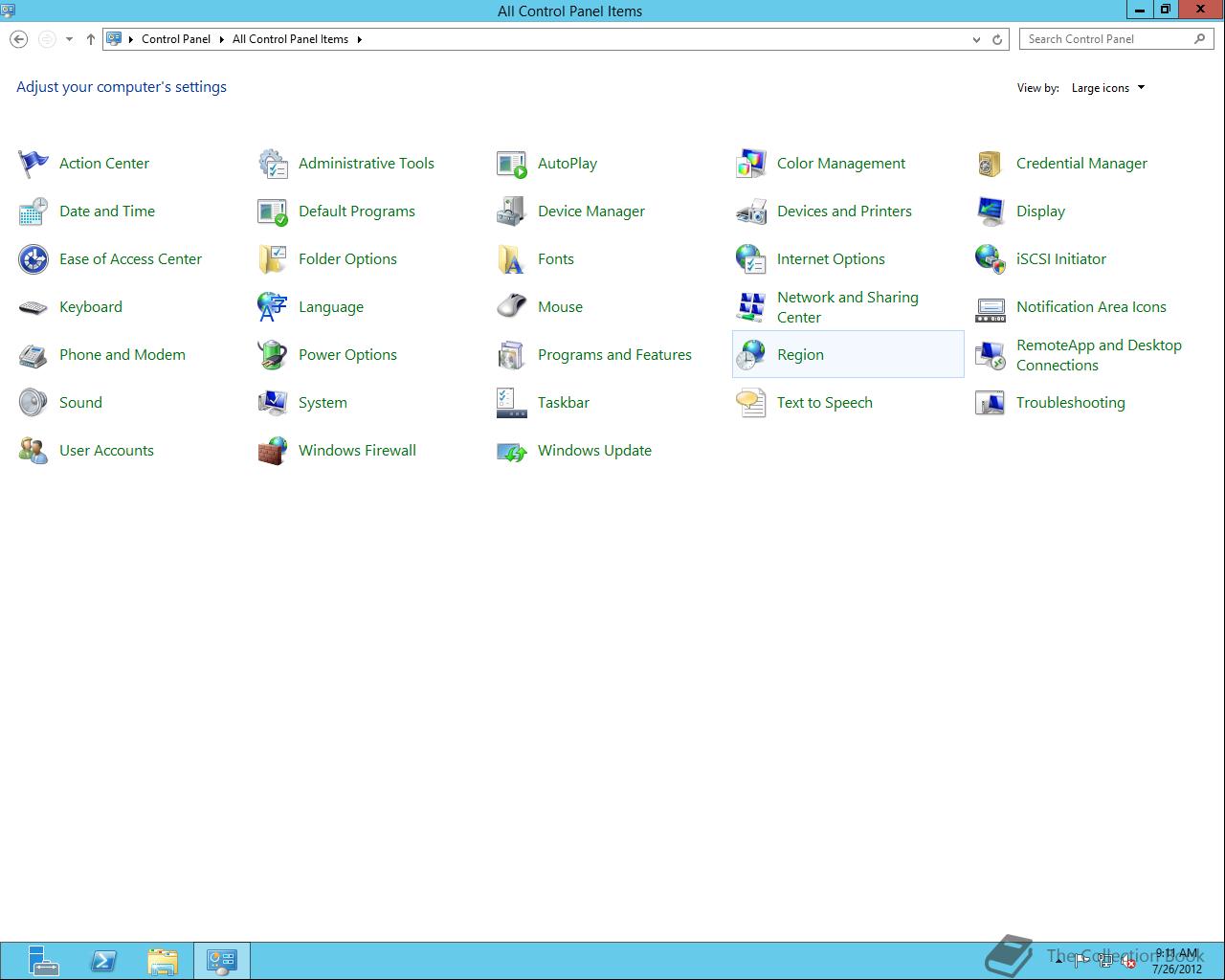Open the Keyboard icon
Viewport: 1225px width, 980px height.
pos(33,307)
